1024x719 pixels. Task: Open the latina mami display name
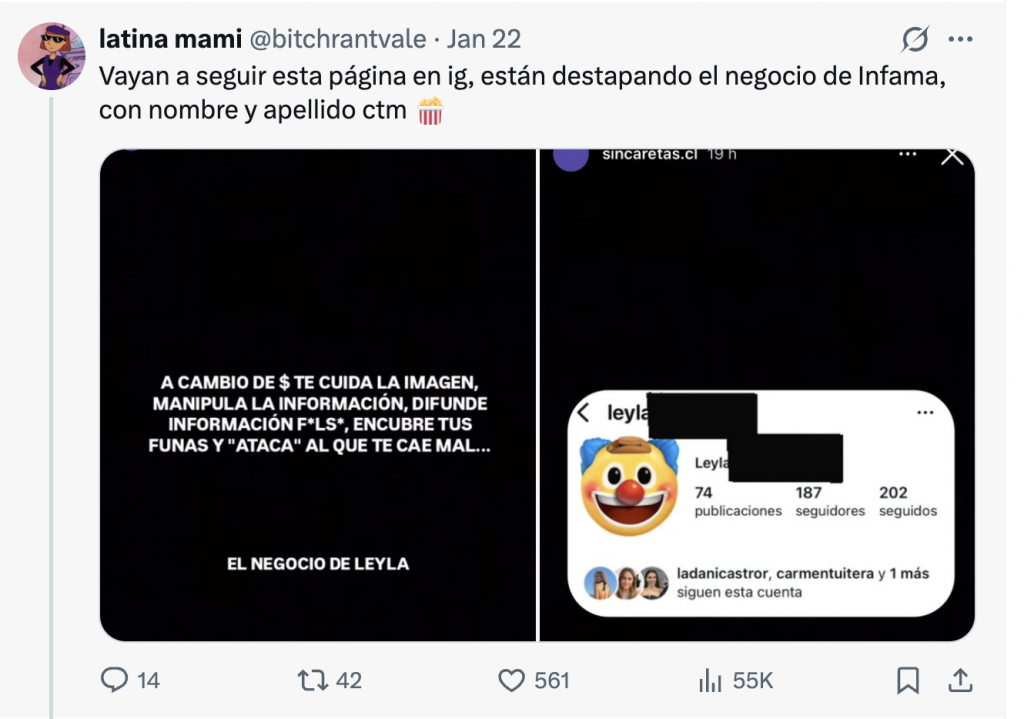pos(170,39)
